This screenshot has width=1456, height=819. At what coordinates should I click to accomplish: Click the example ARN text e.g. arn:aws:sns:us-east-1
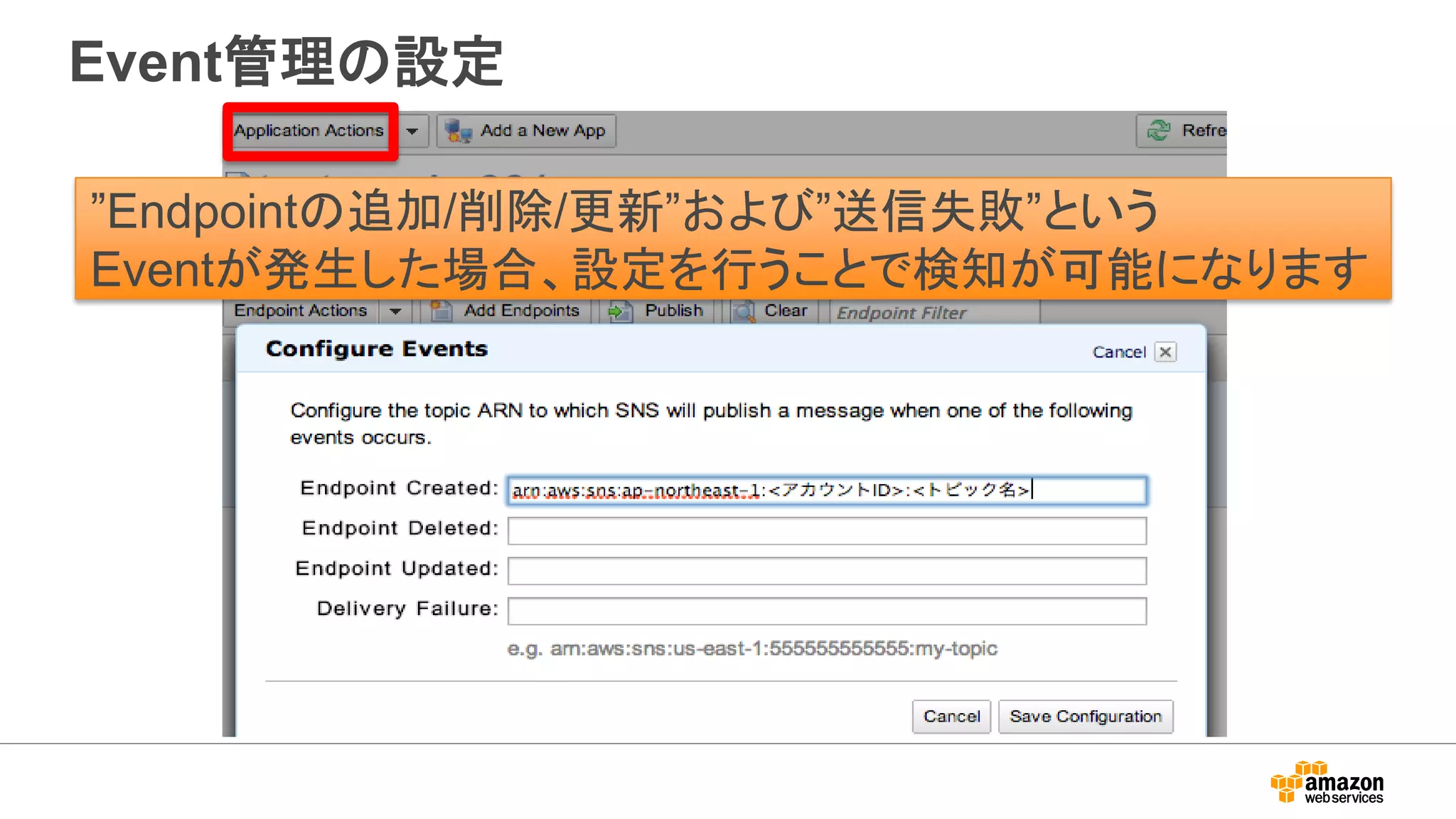pos(752,648)
